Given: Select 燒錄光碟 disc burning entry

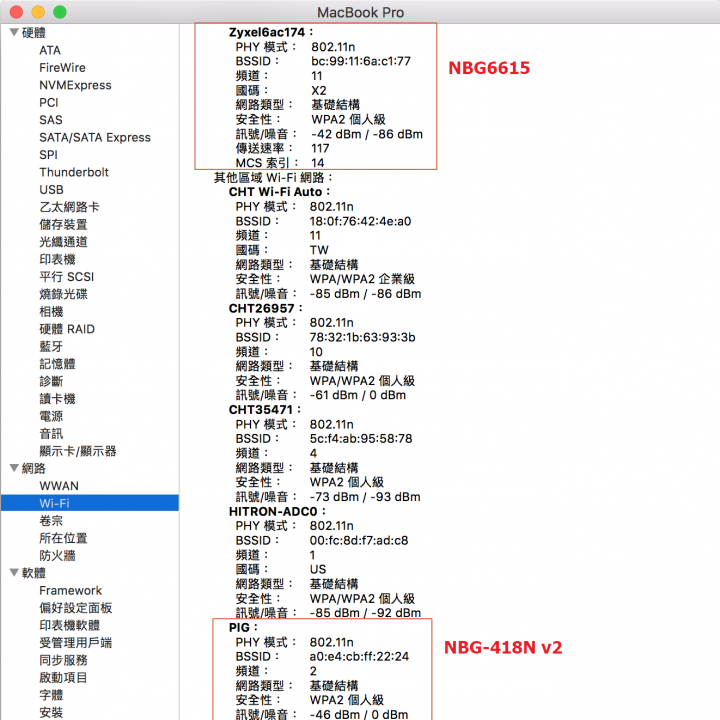Looking at the screenshot, I should click(x=63, y=294).
